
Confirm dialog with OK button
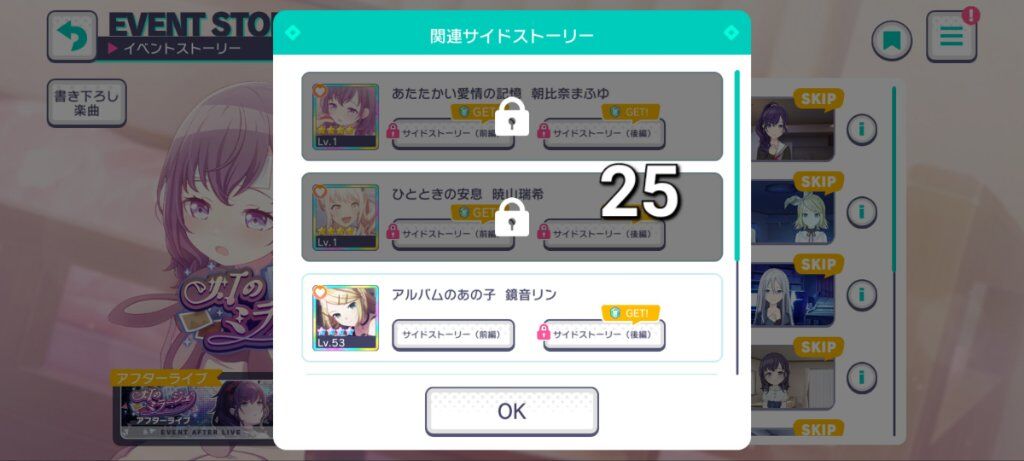coord(512,411)
